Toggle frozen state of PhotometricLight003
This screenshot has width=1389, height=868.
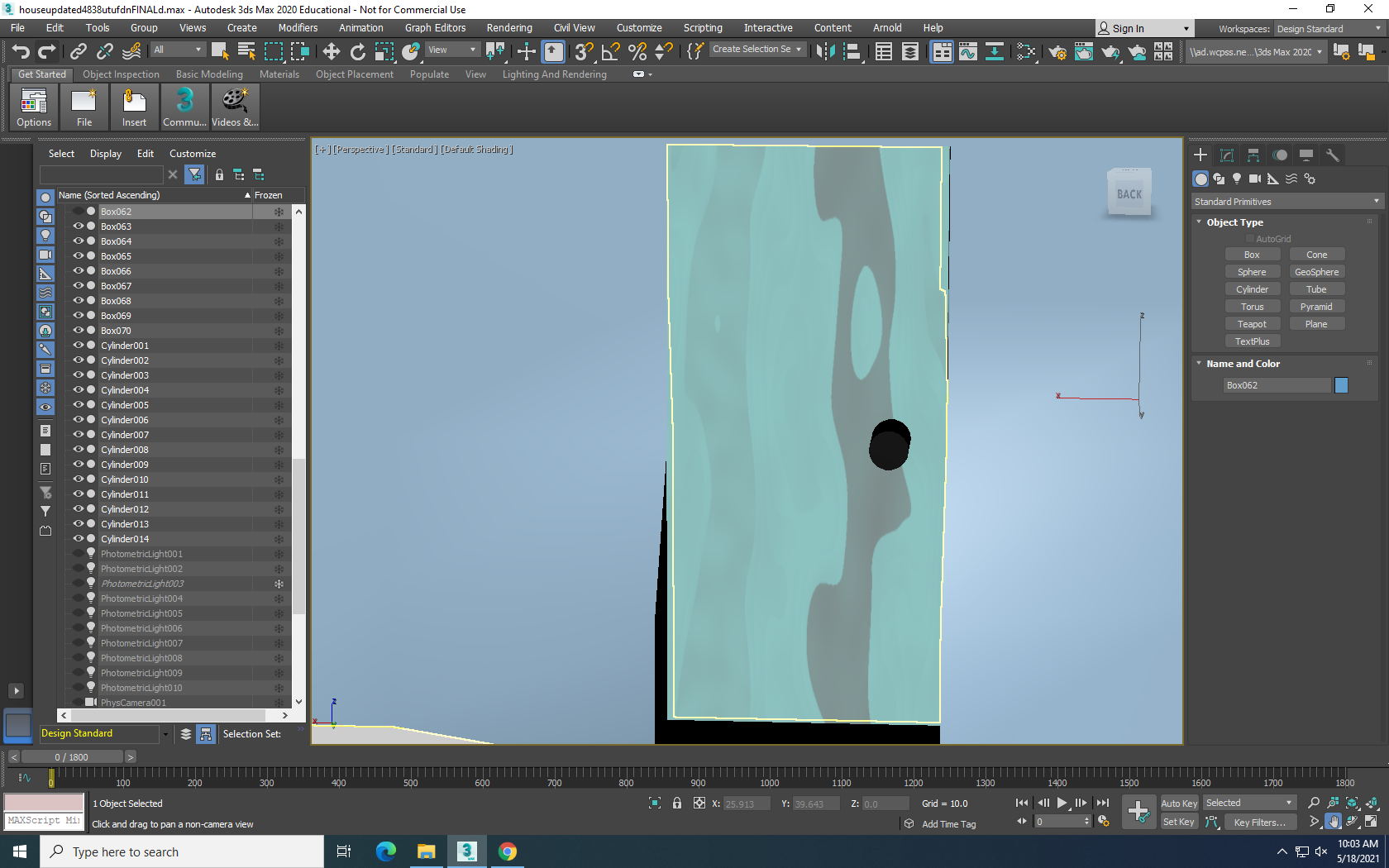click(279, 584)
